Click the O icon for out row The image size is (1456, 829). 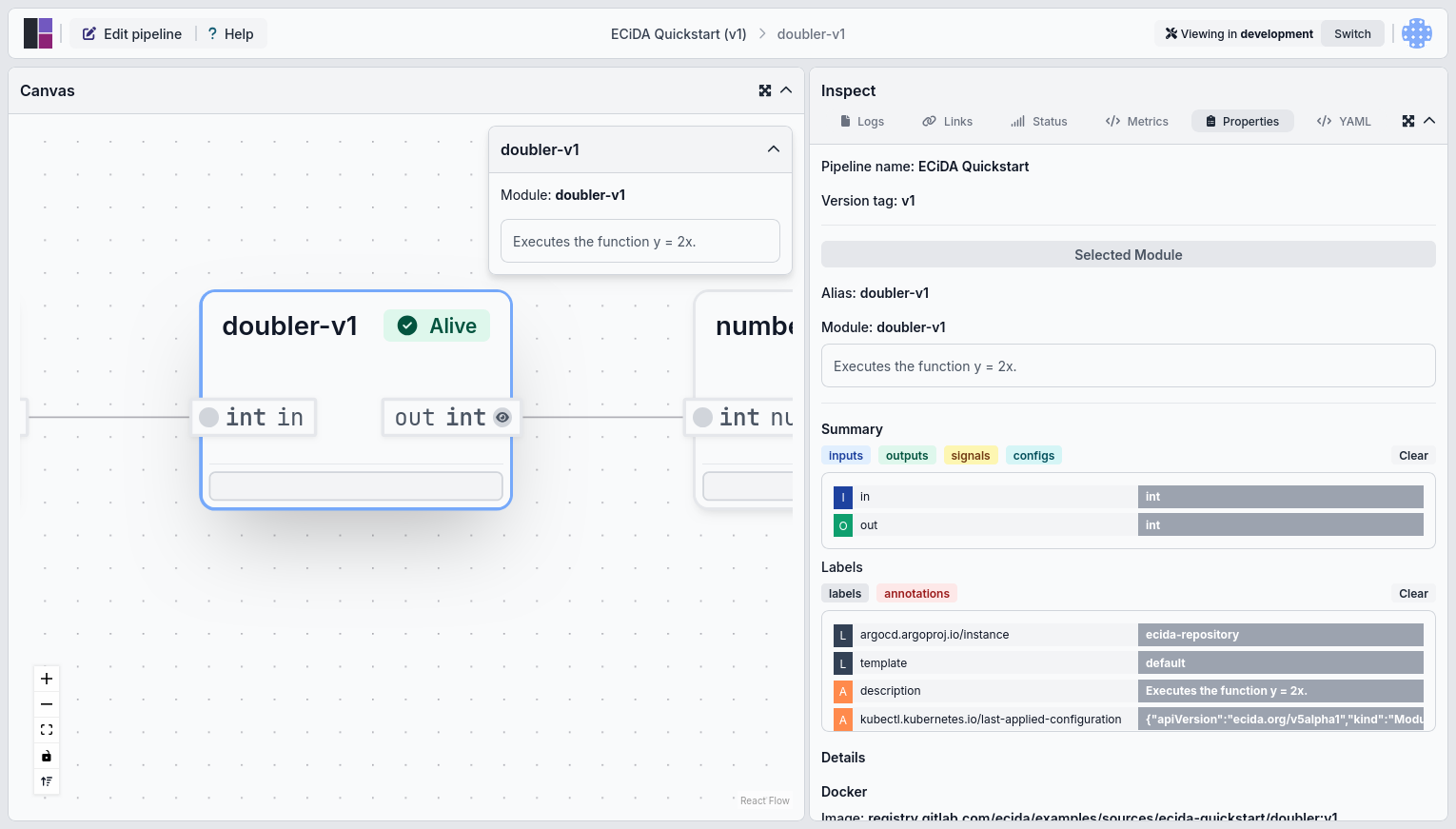coord(843,525)
